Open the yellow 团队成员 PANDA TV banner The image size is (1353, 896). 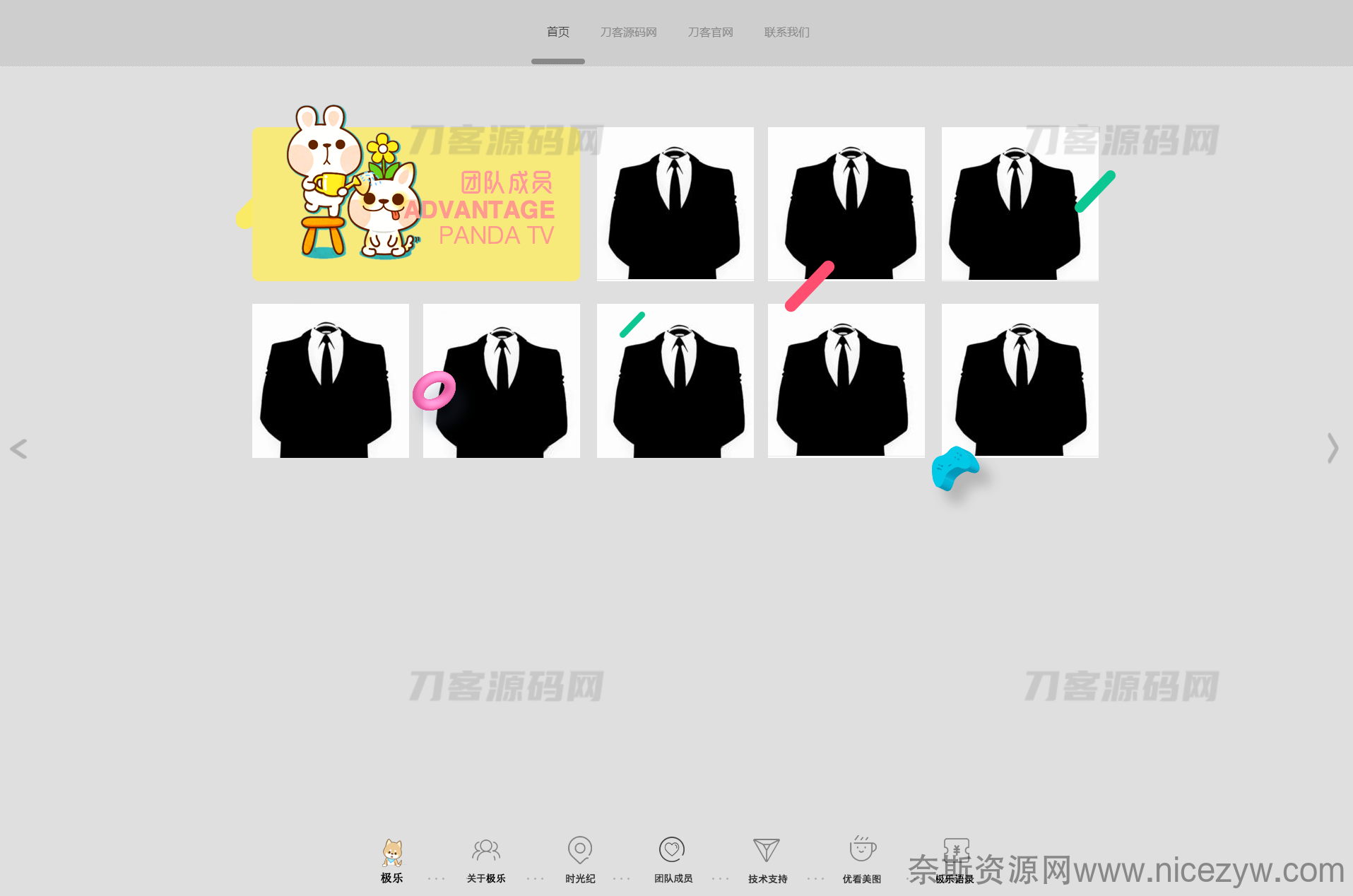coord(416,204)
